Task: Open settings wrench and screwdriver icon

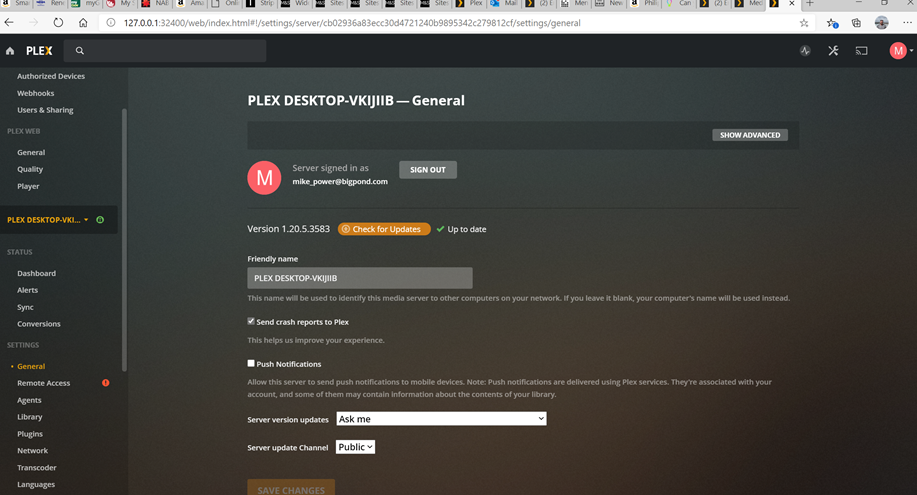Action: (x=833, y=51)
